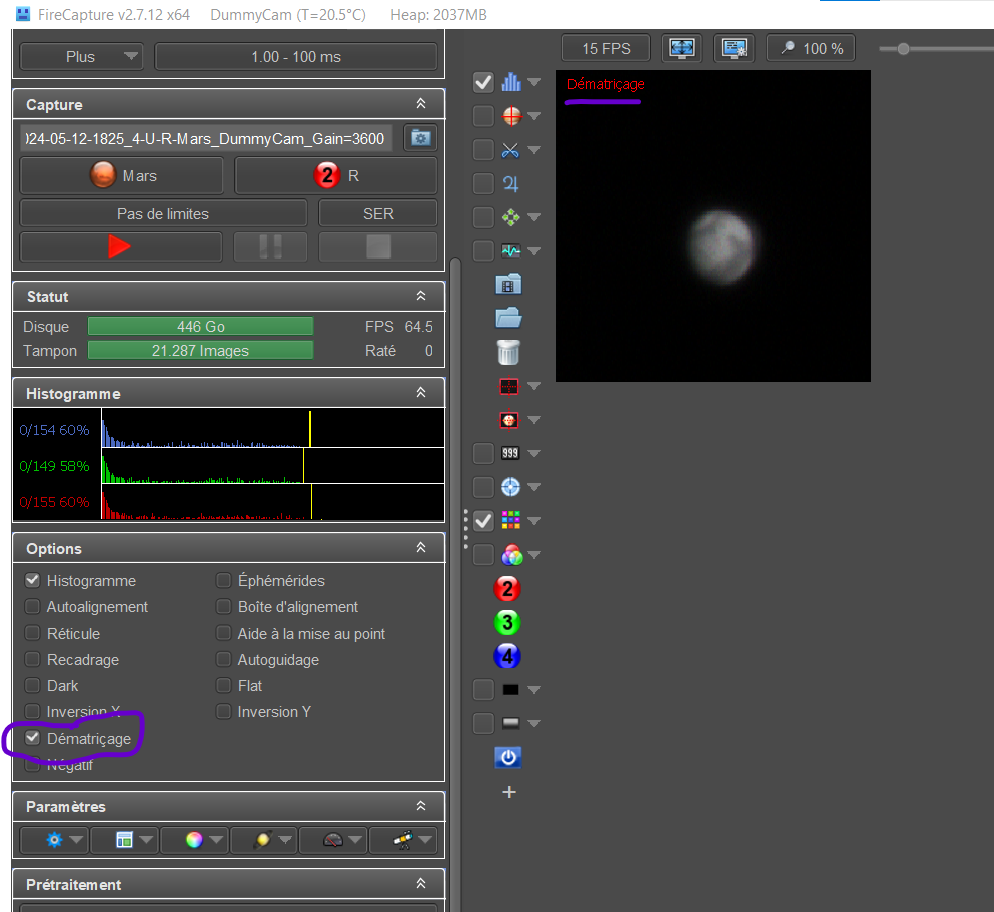Enable the Inversion Y checkbox
Viewport: 994px width, 912px height.
tap(223, 711)
